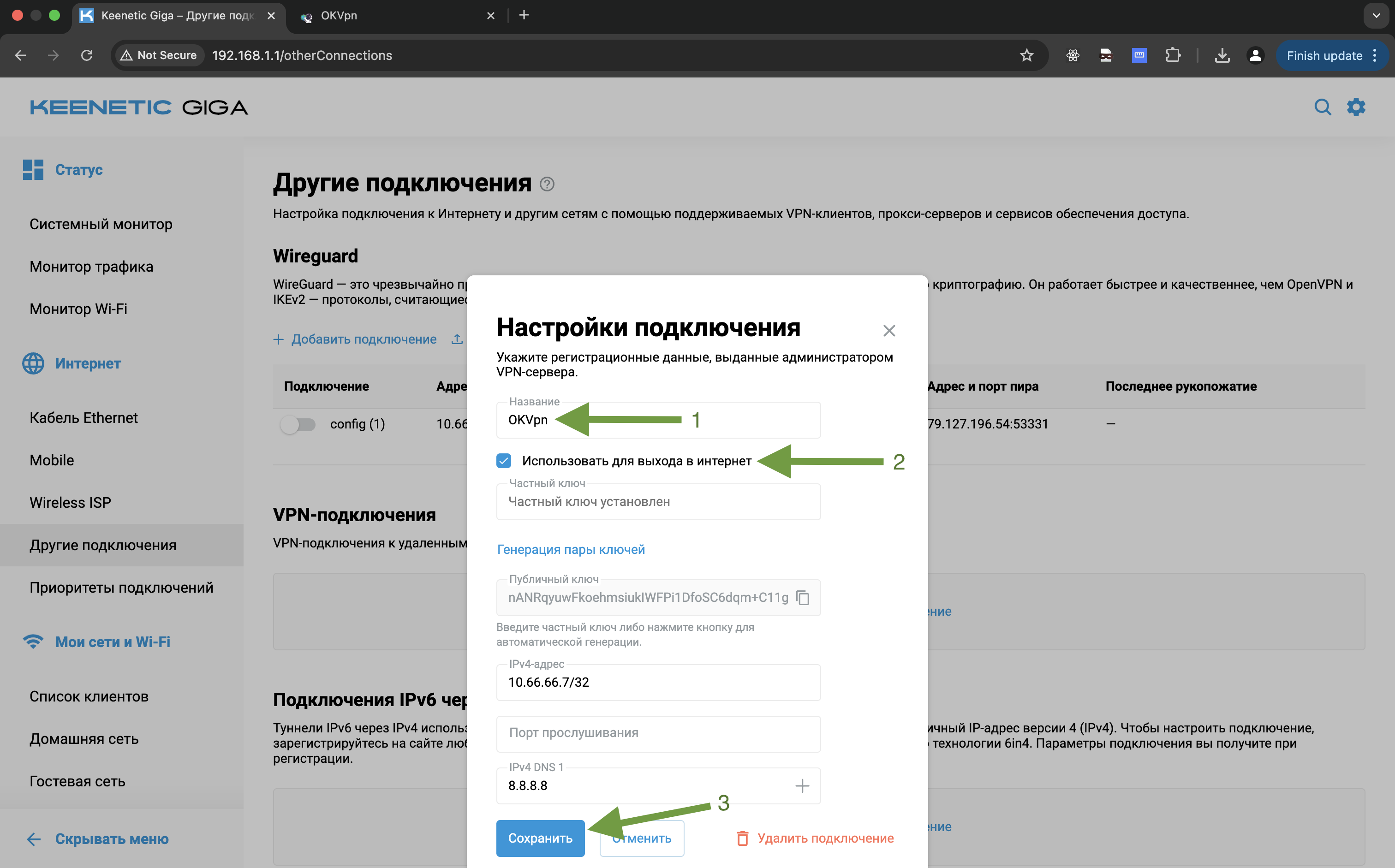
Task: Open Finish update three-dot menu
Action: (1374, 55)
